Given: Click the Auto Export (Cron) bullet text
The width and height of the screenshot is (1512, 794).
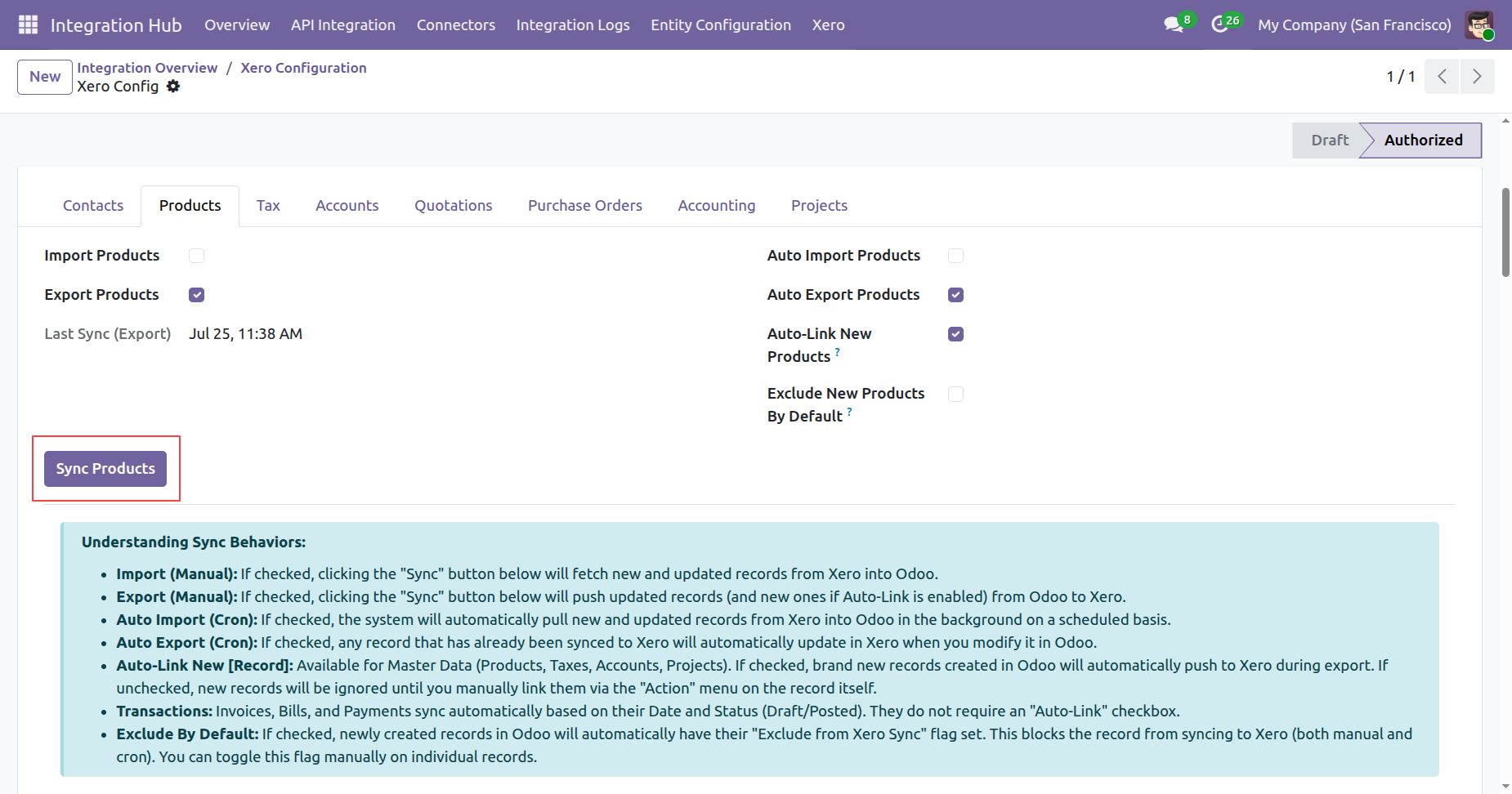Looking at the screenshot, I should 606,643.
